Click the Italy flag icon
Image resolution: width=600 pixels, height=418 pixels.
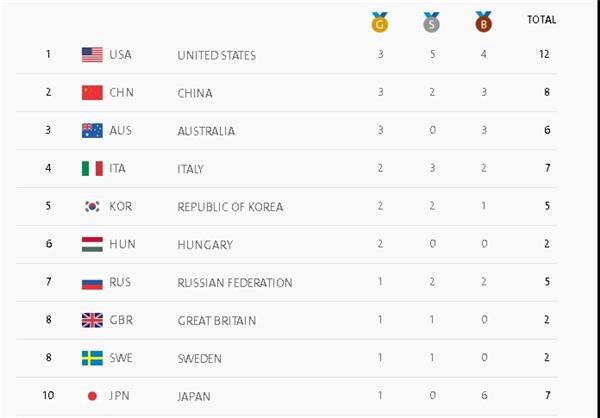pos(92,169)
